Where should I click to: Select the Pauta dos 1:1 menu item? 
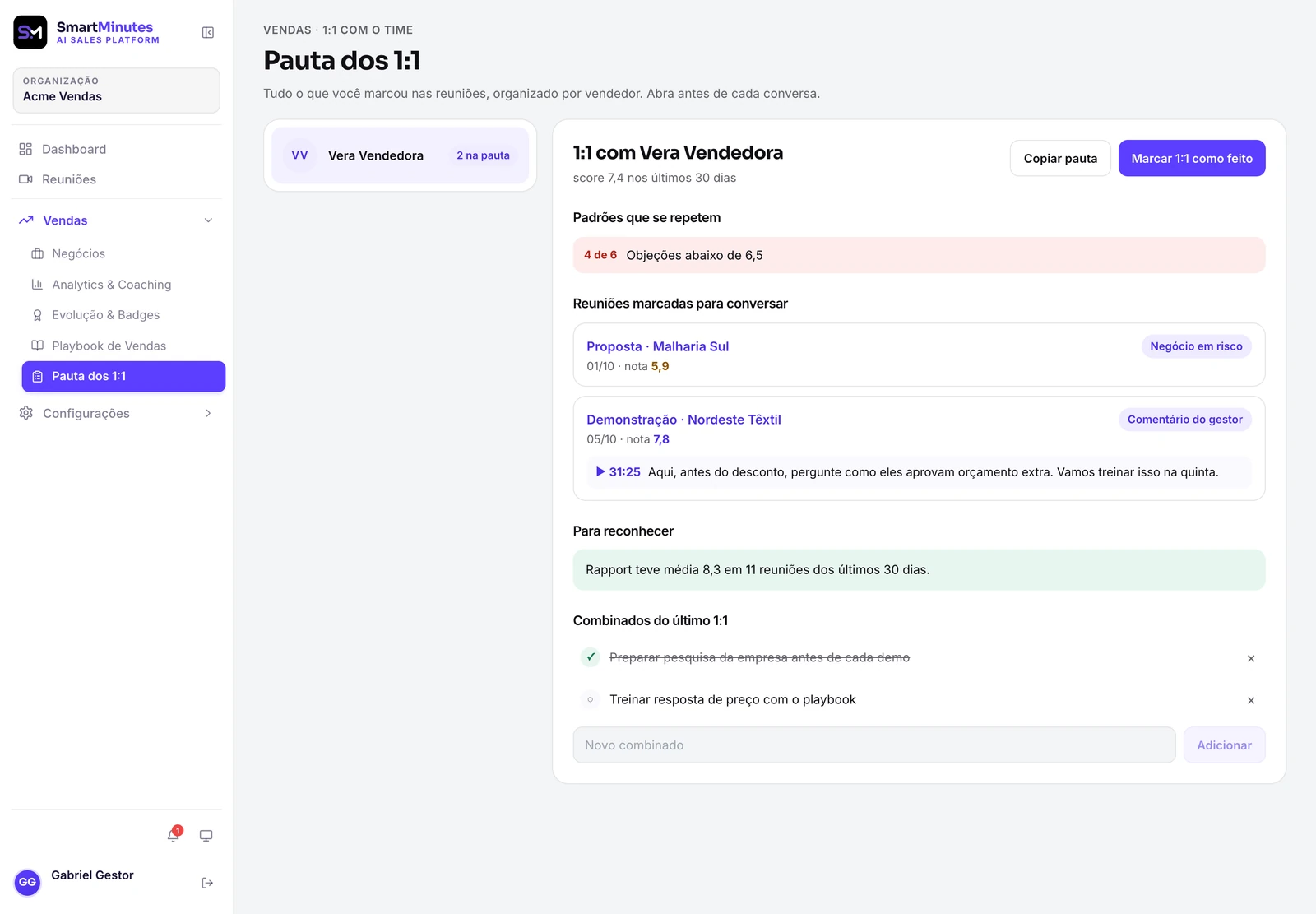(x=123, y=376)
